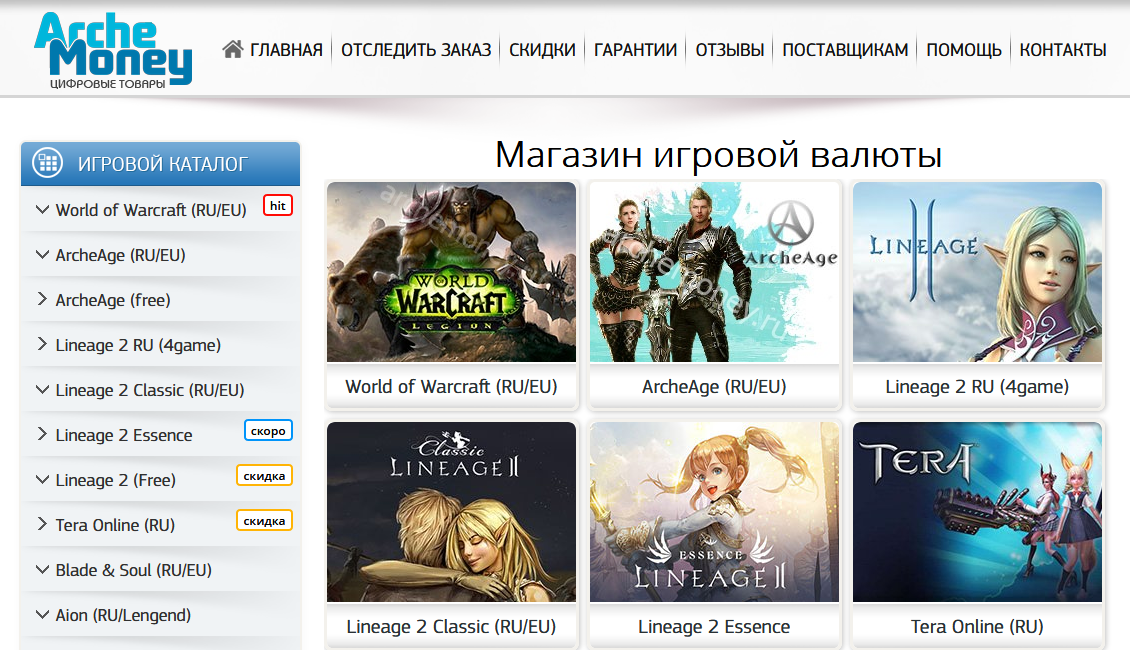The height and width of the screenshot is (650, 1130).
Task: Collapse the ArcheAge (RU/EU) chevron
Action: point(43,255)
